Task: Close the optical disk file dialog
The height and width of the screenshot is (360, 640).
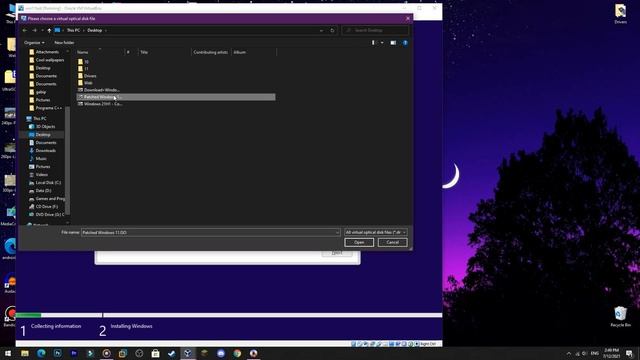Action: (407, 18)
